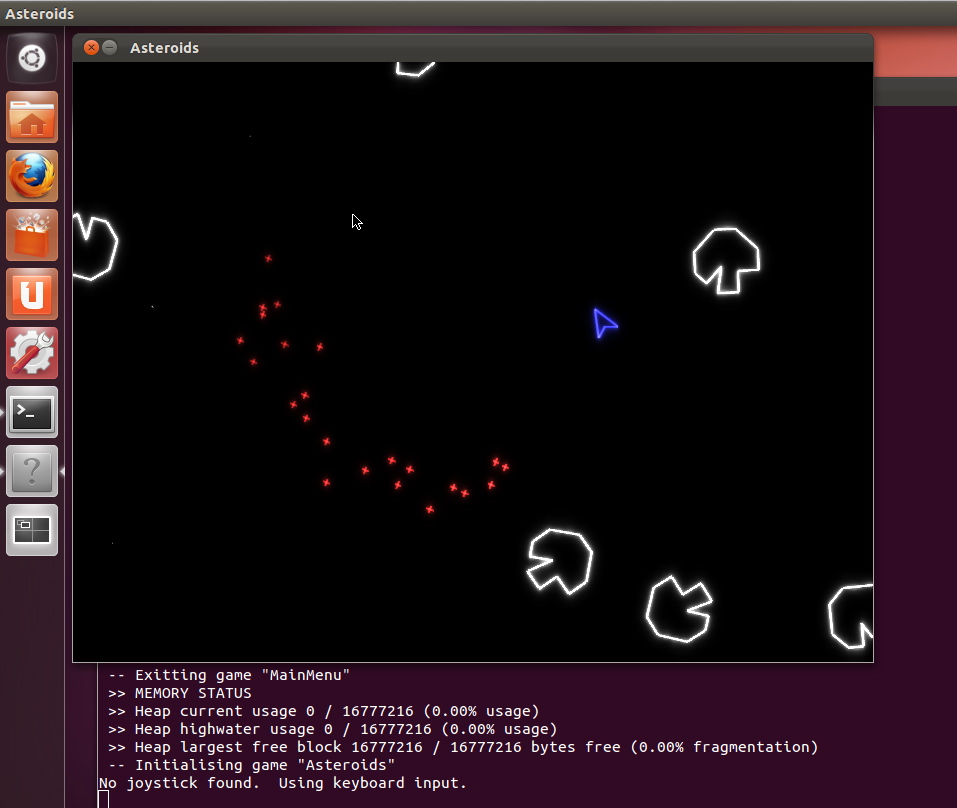Click the 'MEMORY STATUS' terminal line

tap(179, 693)
